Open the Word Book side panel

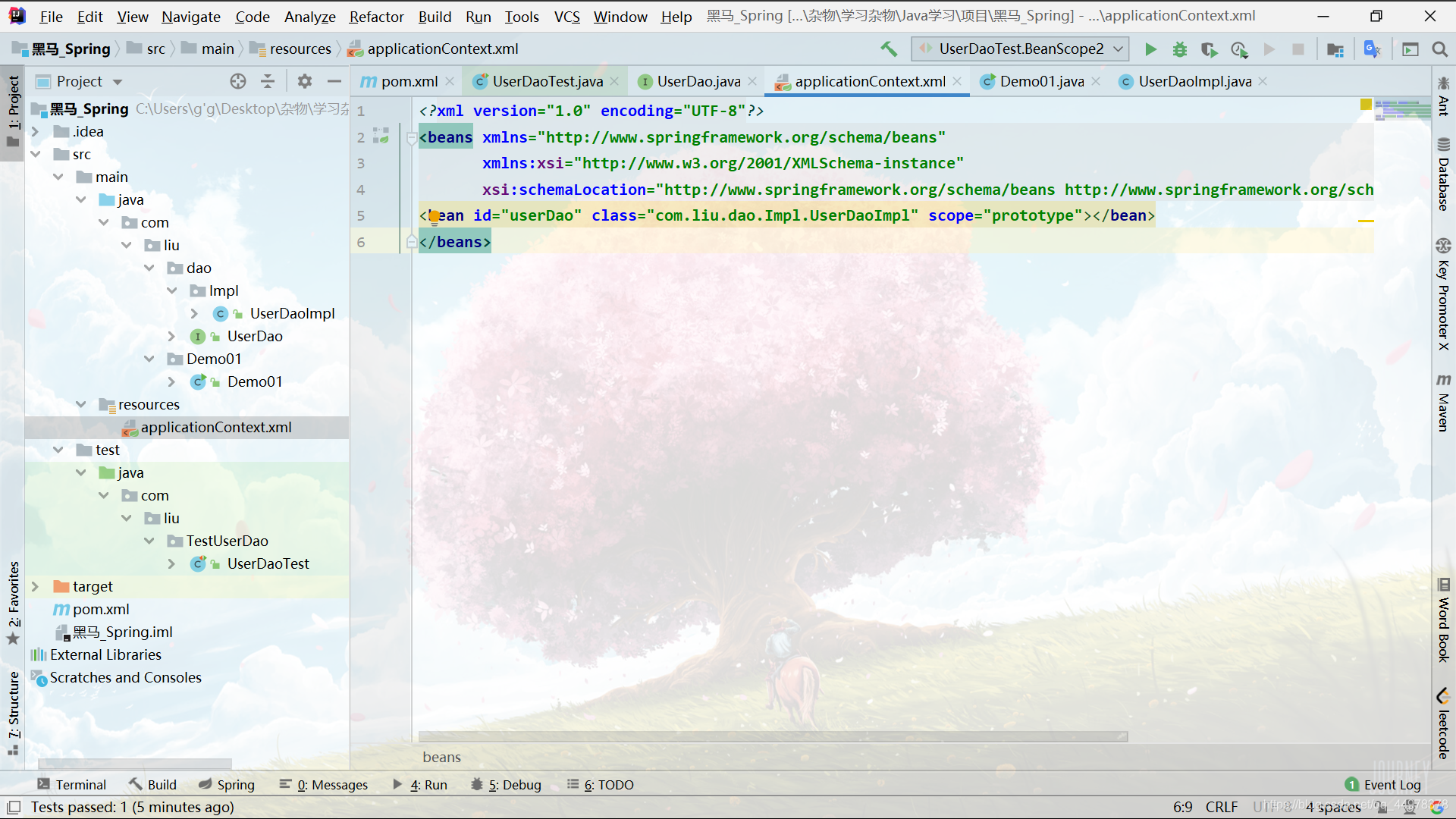click(1443, 620)
